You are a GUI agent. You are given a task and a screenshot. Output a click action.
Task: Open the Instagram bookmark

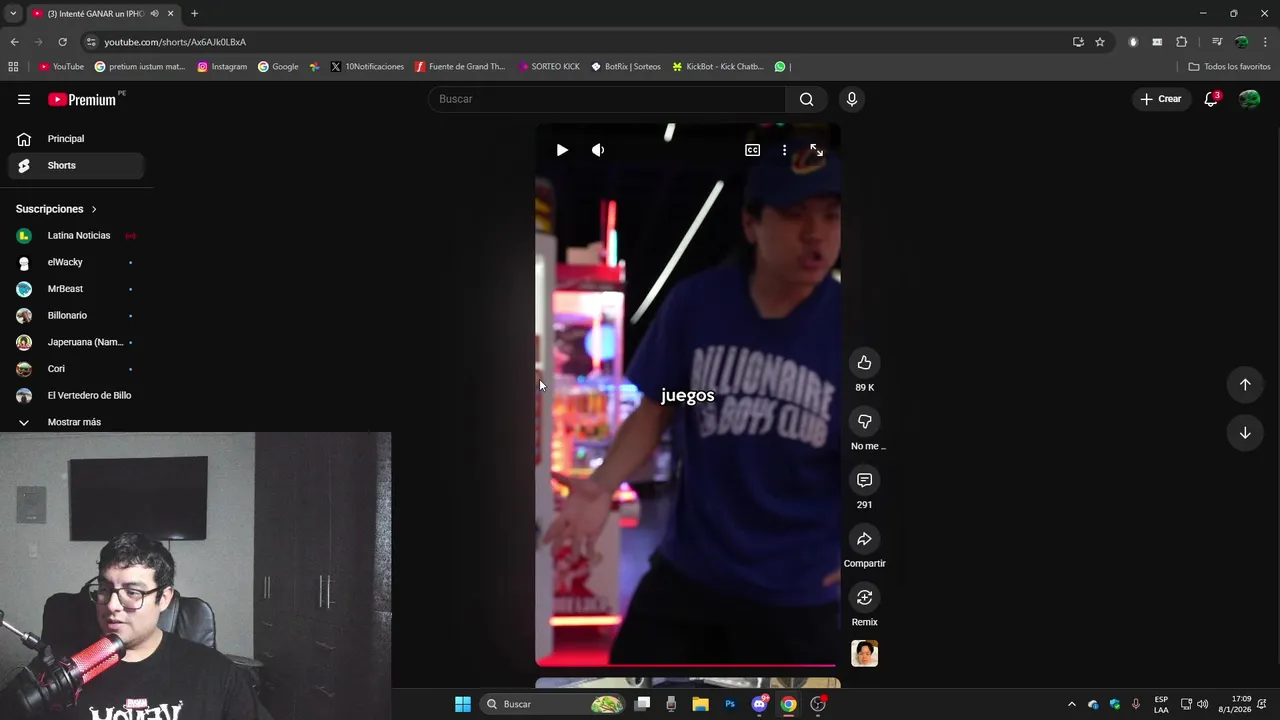pos(222,67)
